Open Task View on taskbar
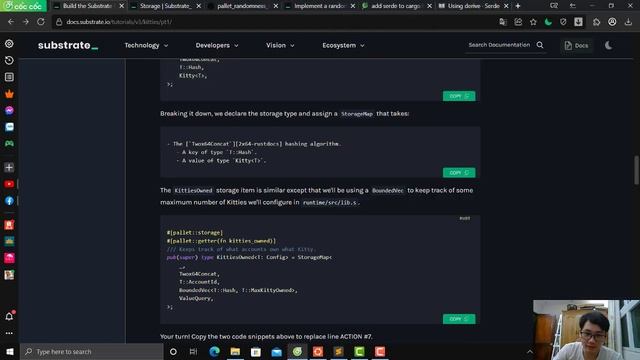 193,351
